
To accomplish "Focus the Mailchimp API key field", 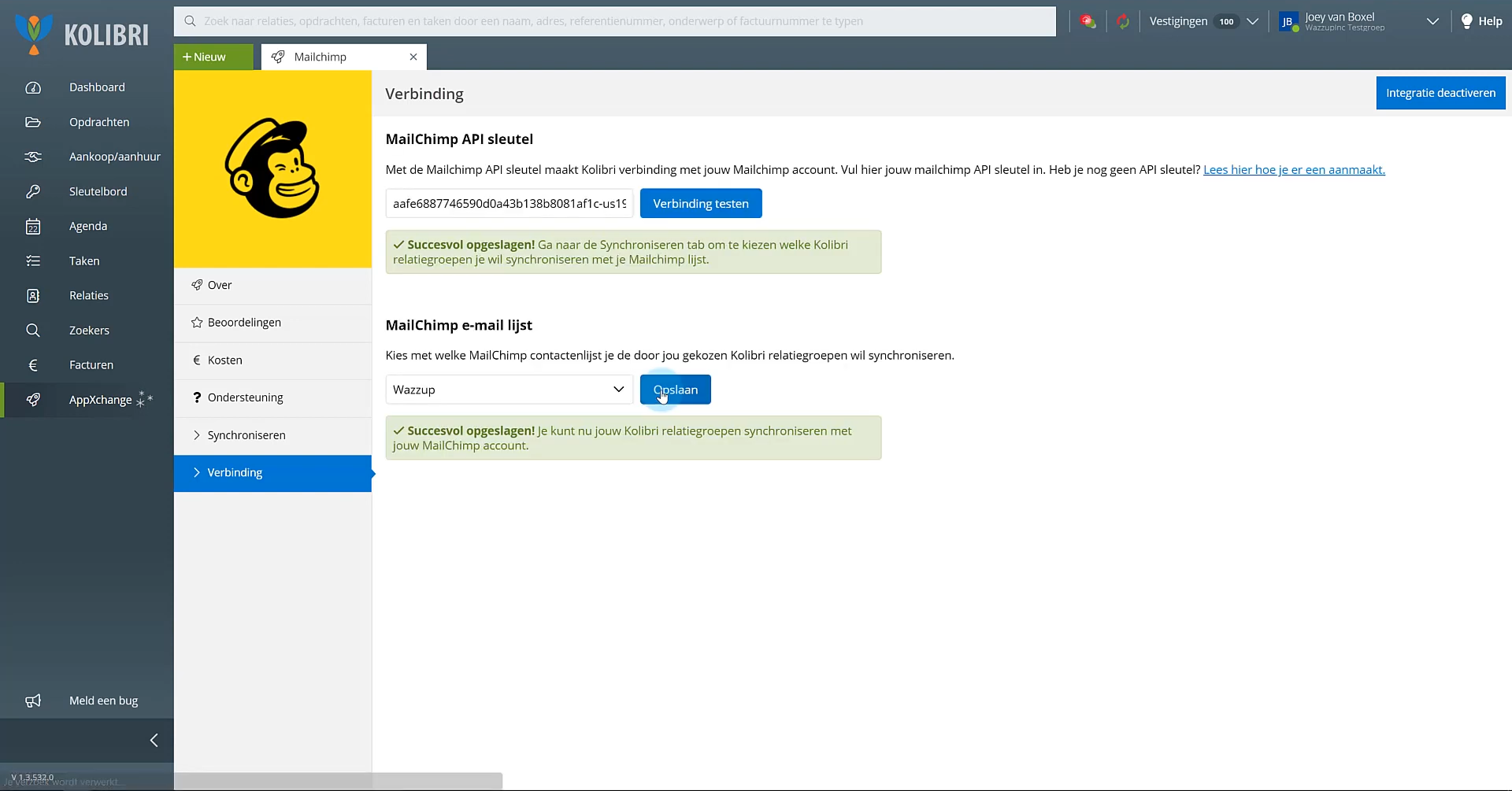I will coord(510,204).
